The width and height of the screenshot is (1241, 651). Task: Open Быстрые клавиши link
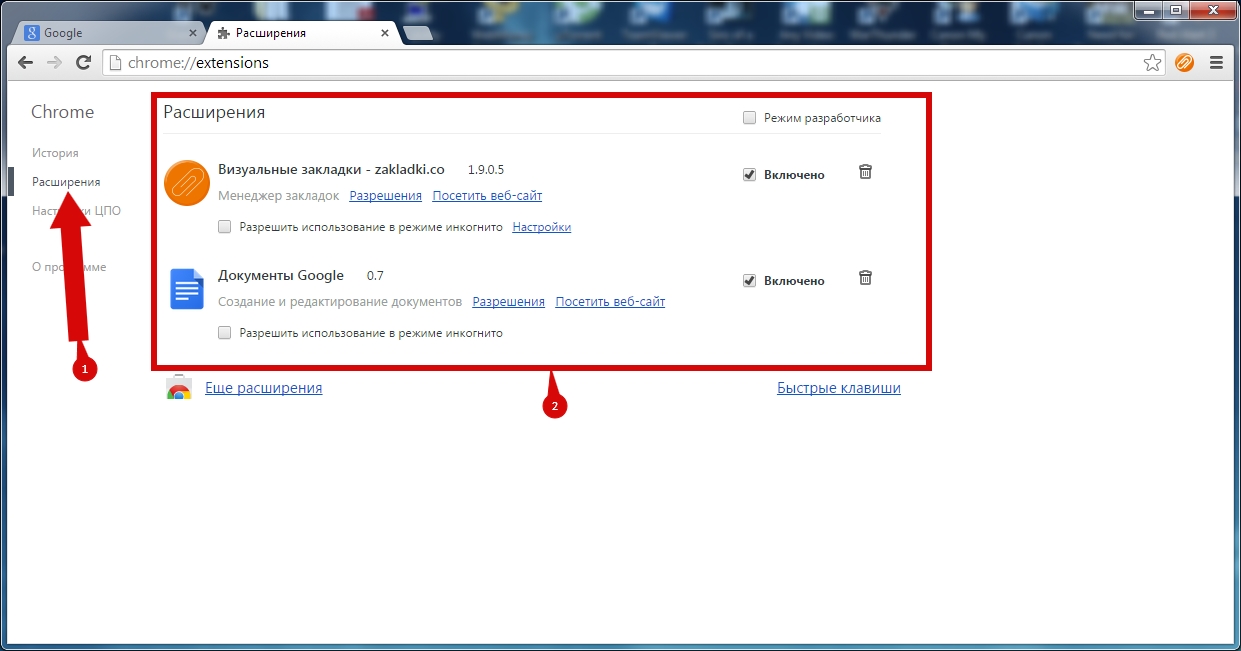(x=839, y=388)
